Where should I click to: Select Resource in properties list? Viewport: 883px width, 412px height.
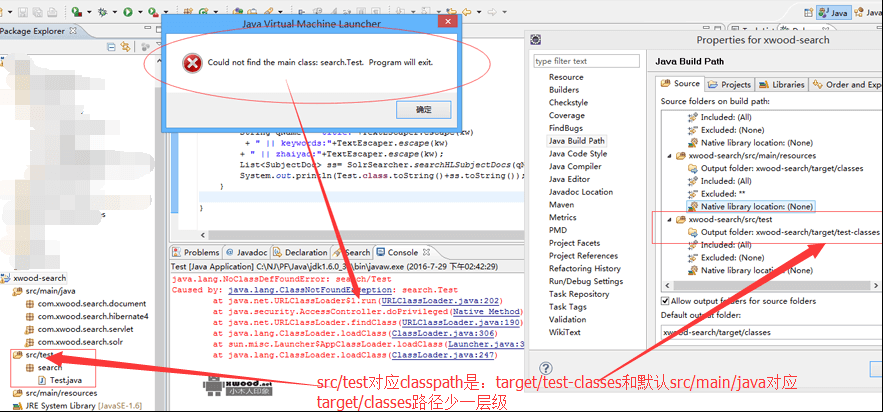(x=566, y=77)
